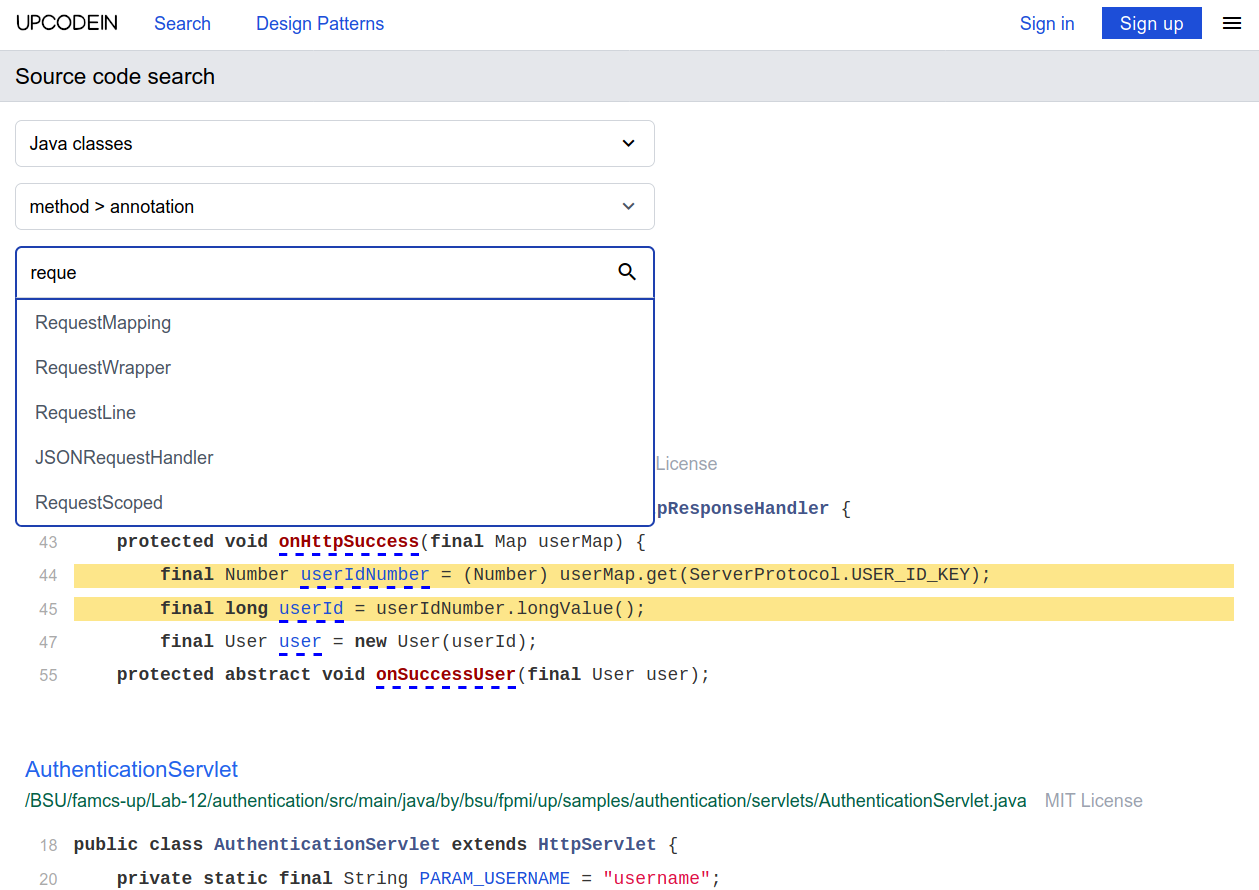Click line number 55
Image resolution: width=1259 pixels, height=890 pixels.
point(48,675)
